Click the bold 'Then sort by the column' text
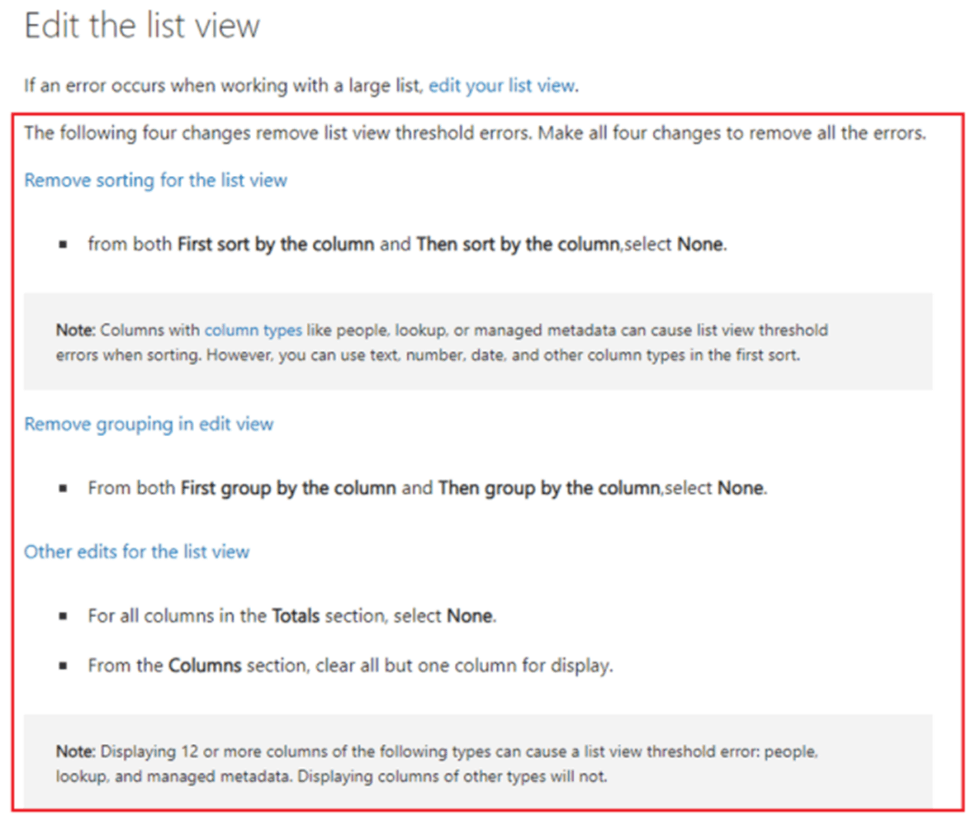 tap(518, 244)
